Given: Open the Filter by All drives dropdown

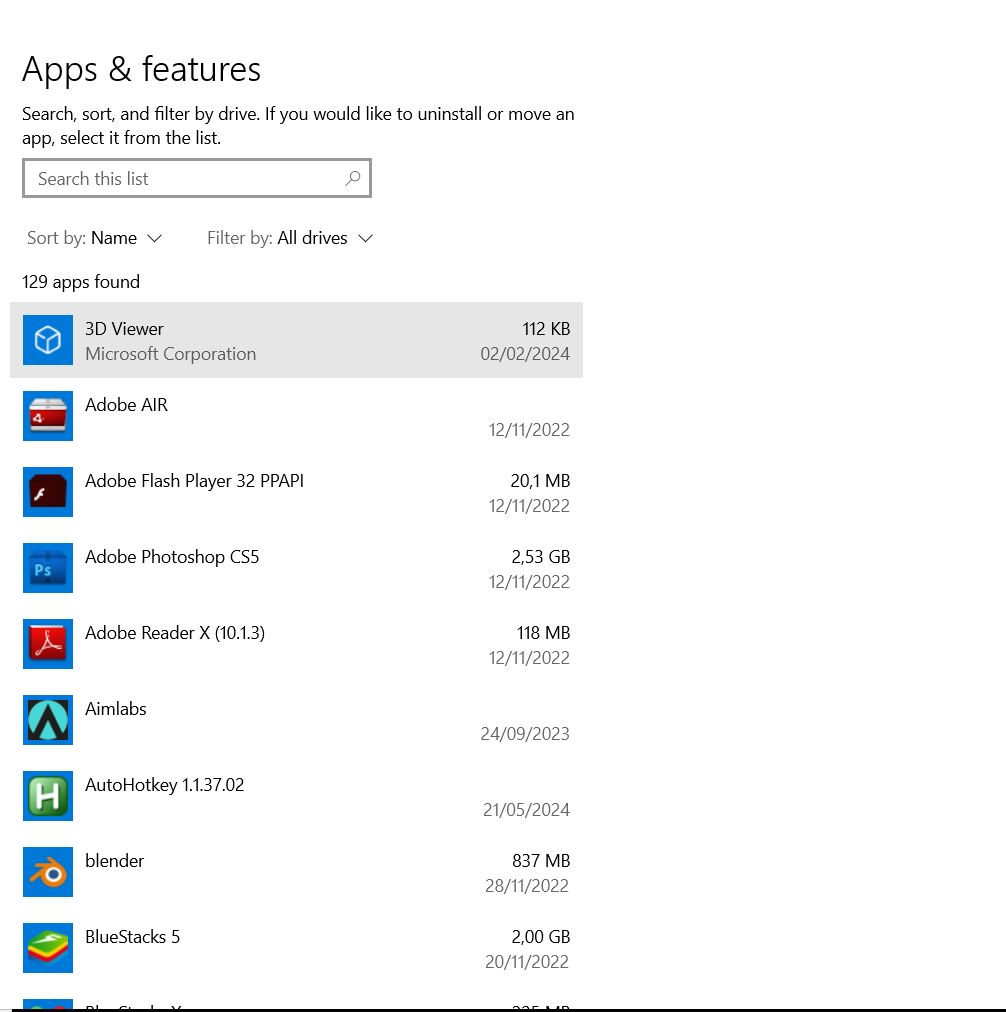Looking at the screenshot, I should point(290,238).
